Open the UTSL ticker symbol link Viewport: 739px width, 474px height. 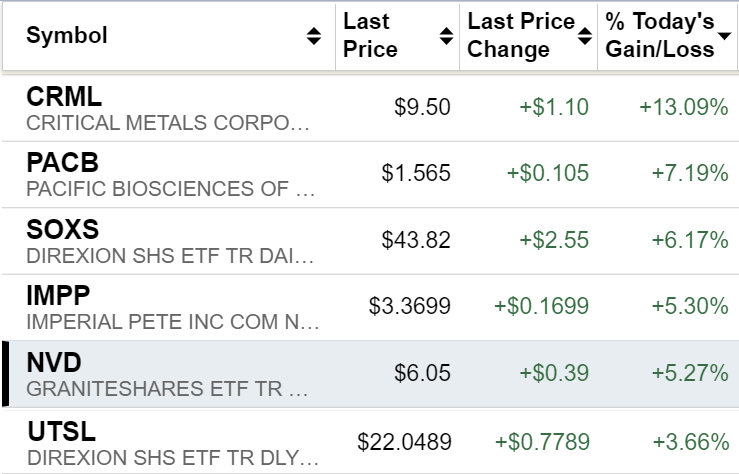[59, 429]
